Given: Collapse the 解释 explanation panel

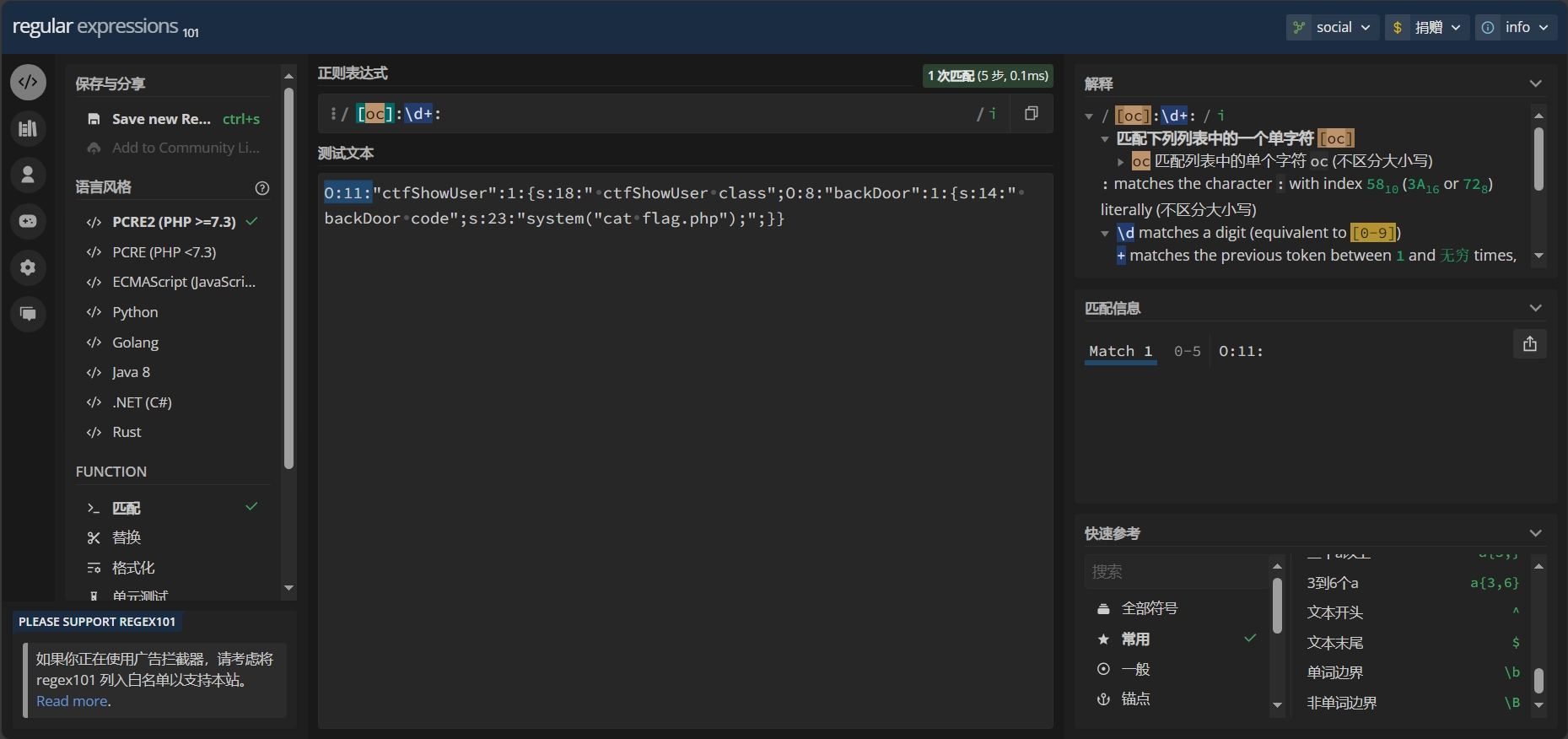Looking at the screenshot, I should click(1535, 84).
